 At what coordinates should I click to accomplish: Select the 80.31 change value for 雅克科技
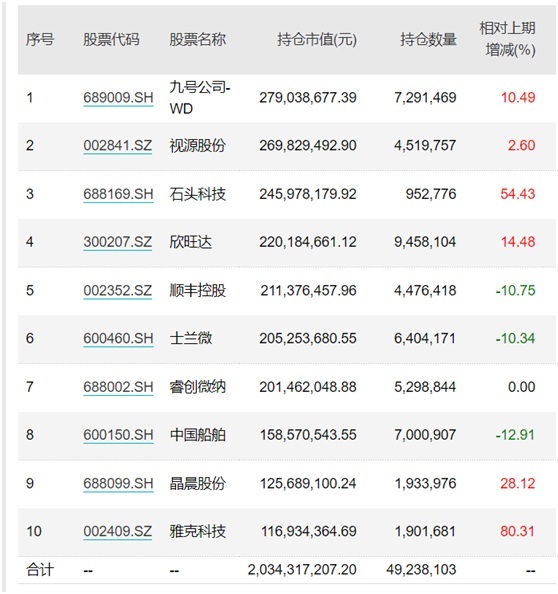[x=517, y=531]
